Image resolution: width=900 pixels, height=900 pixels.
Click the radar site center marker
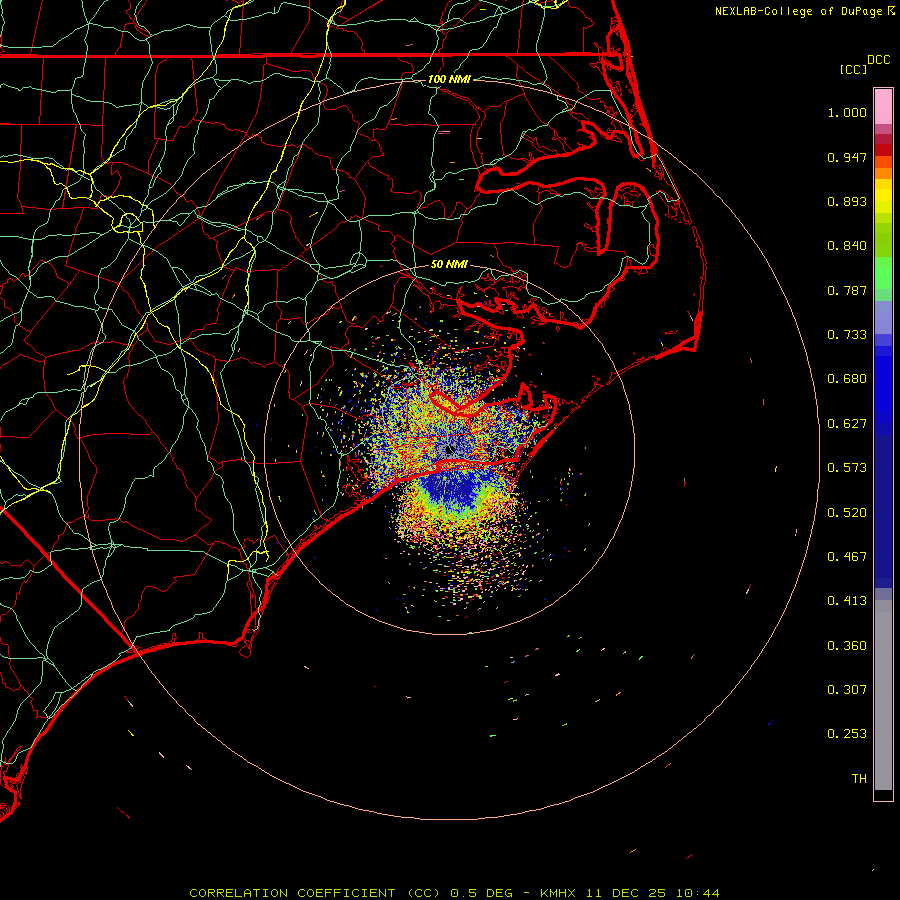449,450
